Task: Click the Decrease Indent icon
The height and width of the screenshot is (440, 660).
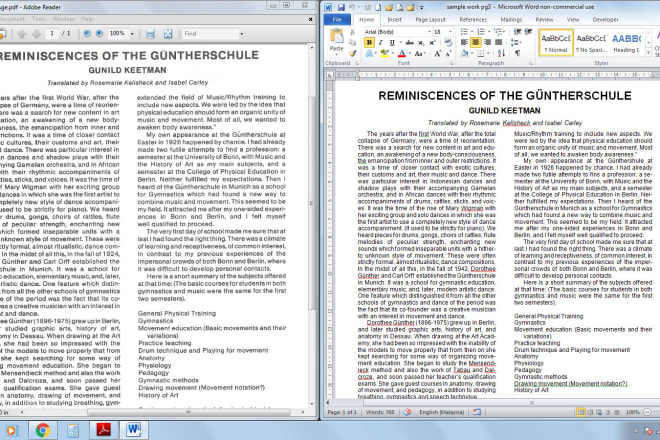Action: (517, 32)
